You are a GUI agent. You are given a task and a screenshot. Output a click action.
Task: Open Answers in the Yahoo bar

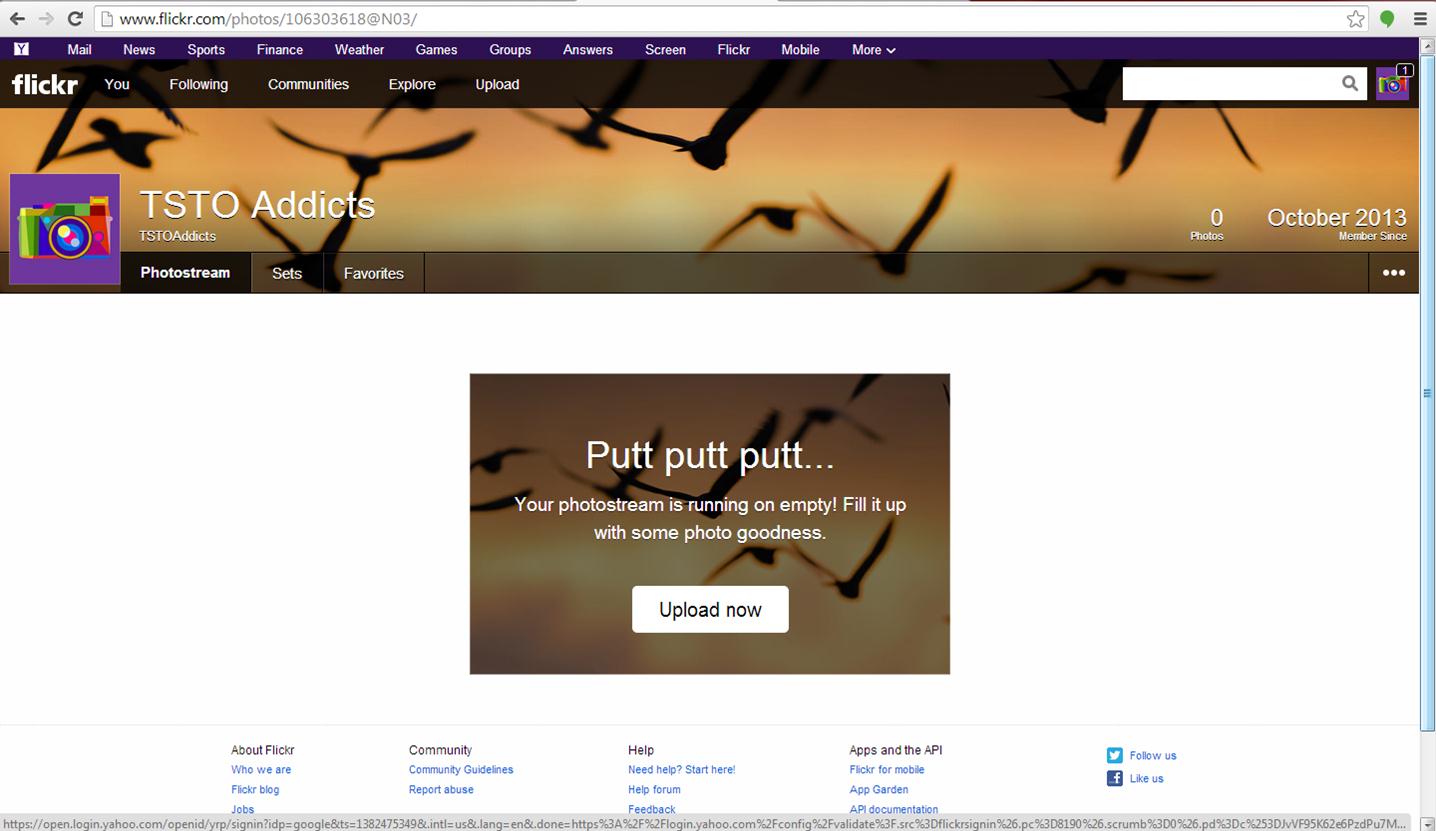[x=588, y=50]
